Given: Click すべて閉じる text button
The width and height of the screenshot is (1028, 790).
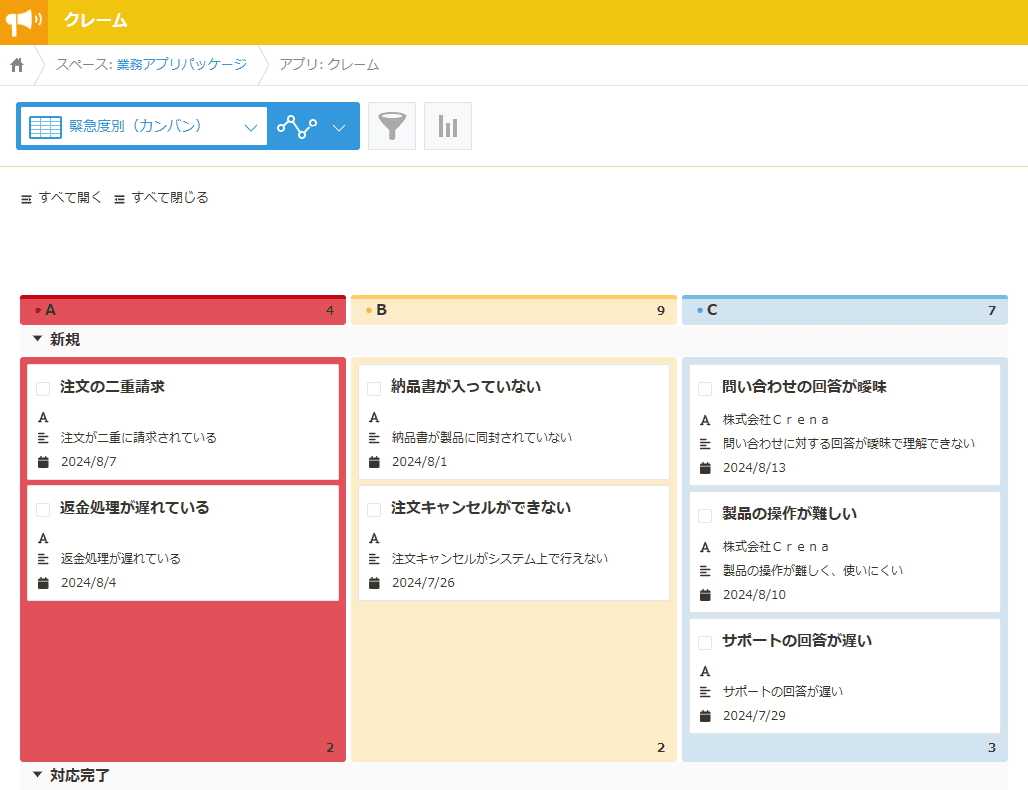Looking at the screenshot, I should pyautogui.click(x=170, y=197).
